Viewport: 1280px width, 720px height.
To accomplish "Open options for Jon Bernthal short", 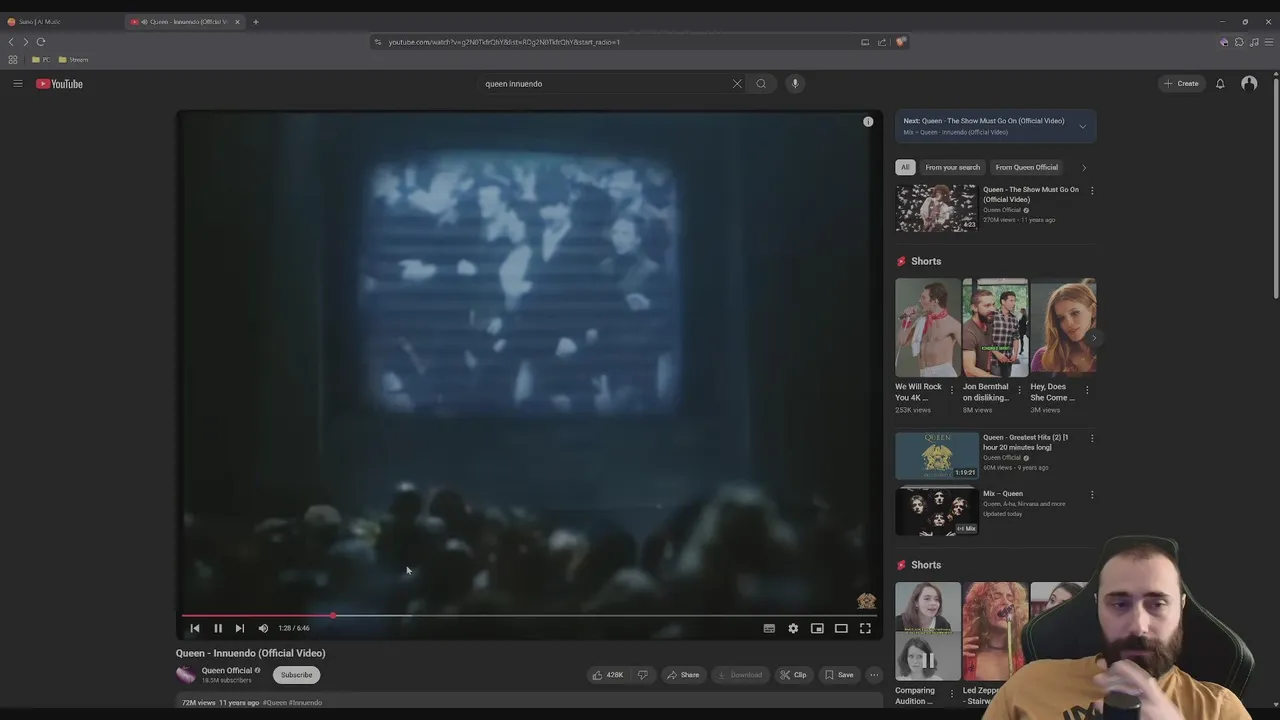I will [x=1019, y=390].
